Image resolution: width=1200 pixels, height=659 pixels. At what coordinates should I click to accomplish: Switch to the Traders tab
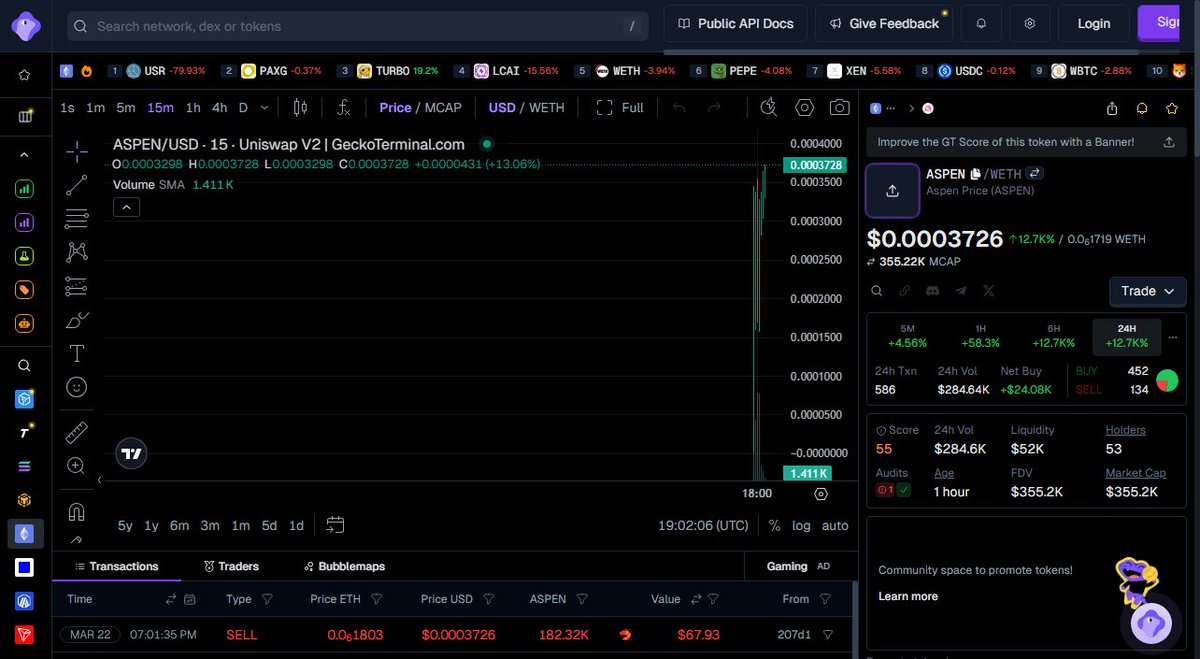click(x=232, y=566)
